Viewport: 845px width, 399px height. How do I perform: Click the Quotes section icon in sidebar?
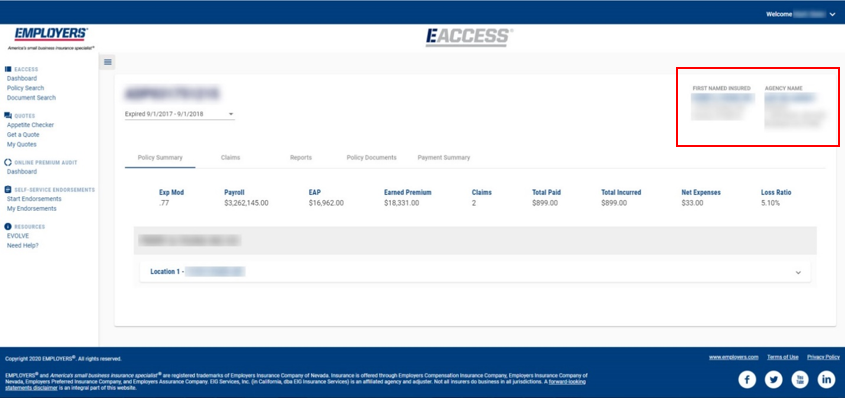(x=8, y=115)
